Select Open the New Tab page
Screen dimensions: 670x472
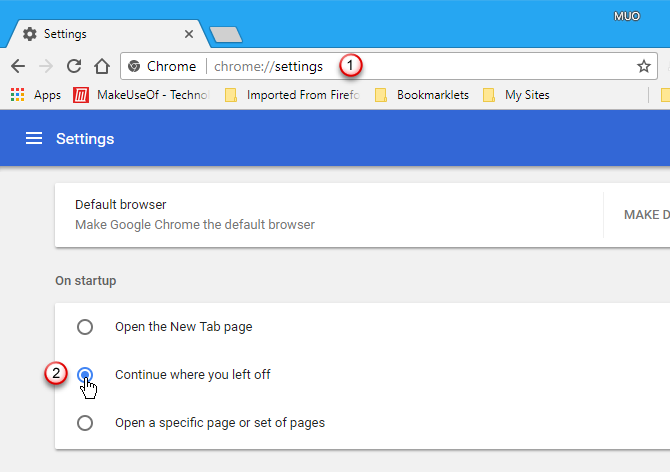[x=85, y=327]
